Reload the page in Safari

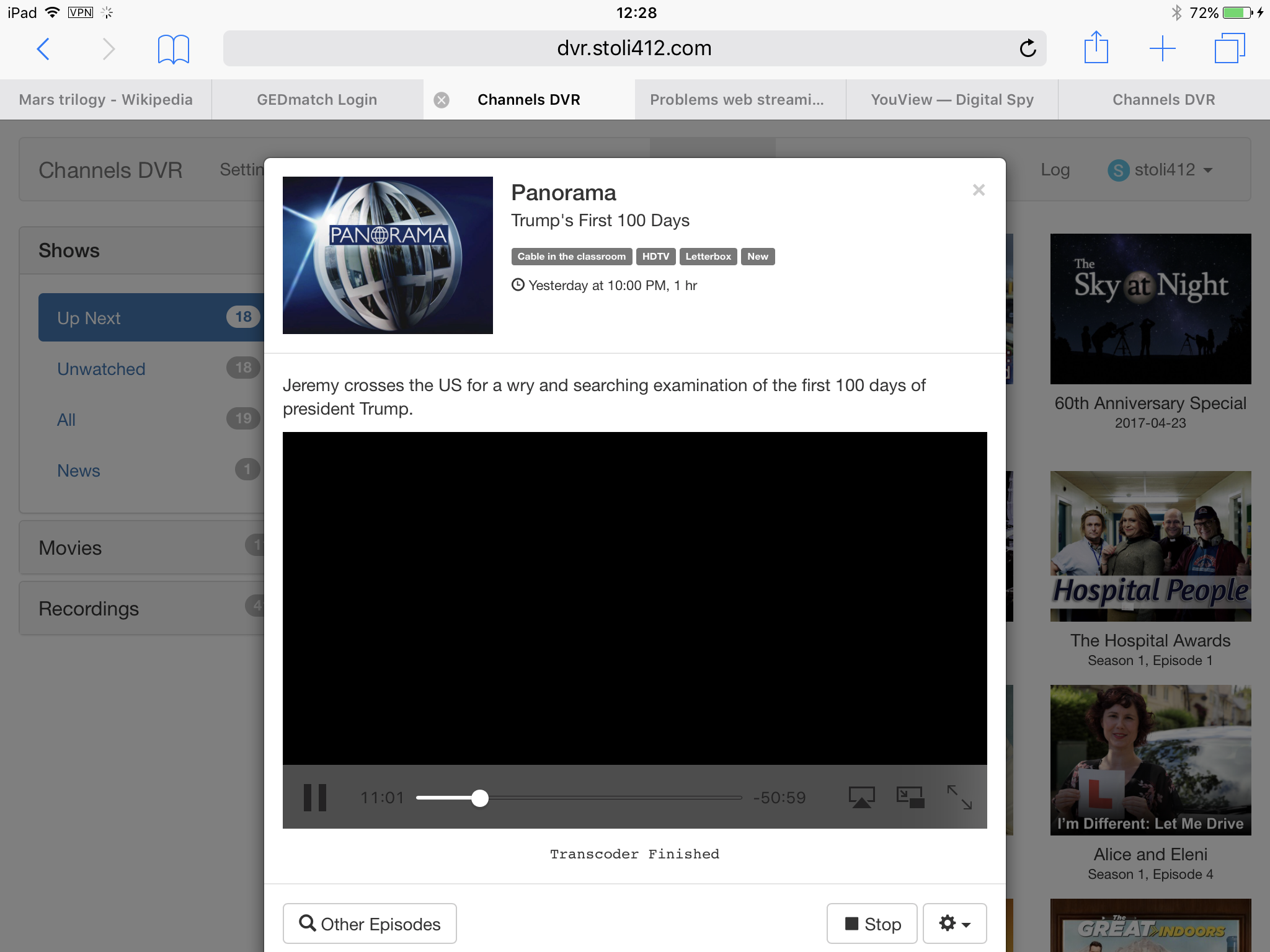pyautogui.click(x=1028, y=48)
